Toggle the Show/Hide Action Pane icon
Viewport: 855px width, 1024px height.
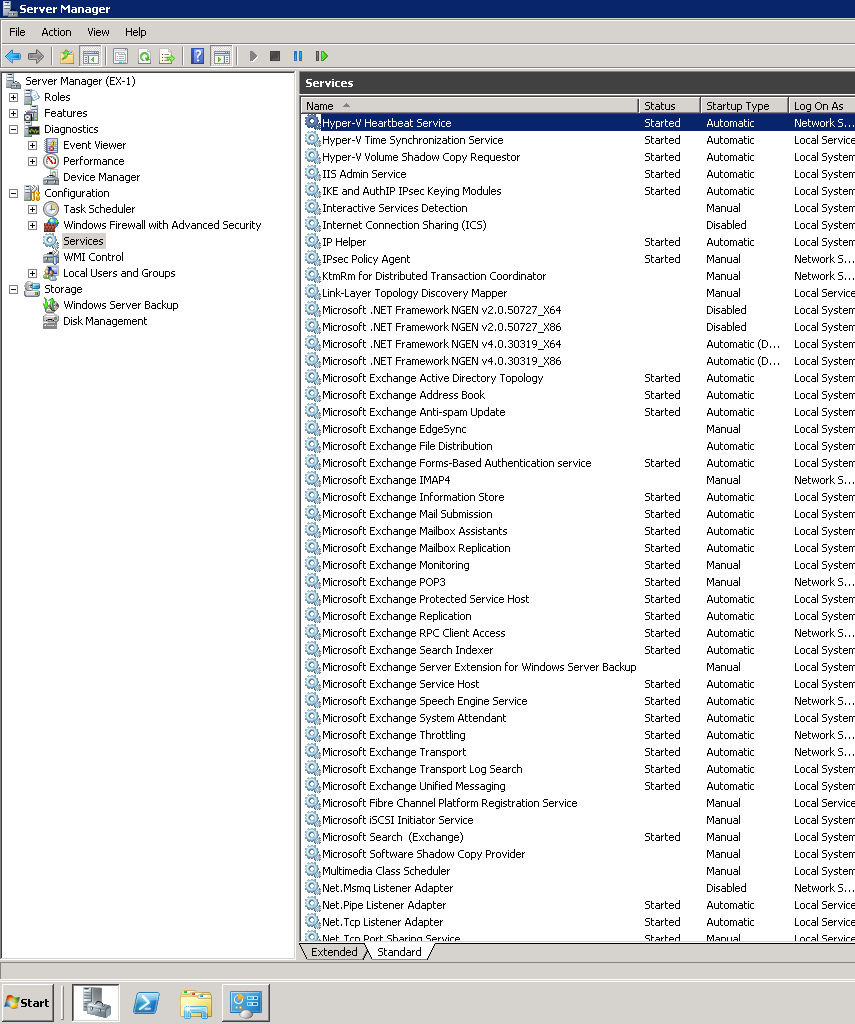point(221,56)
